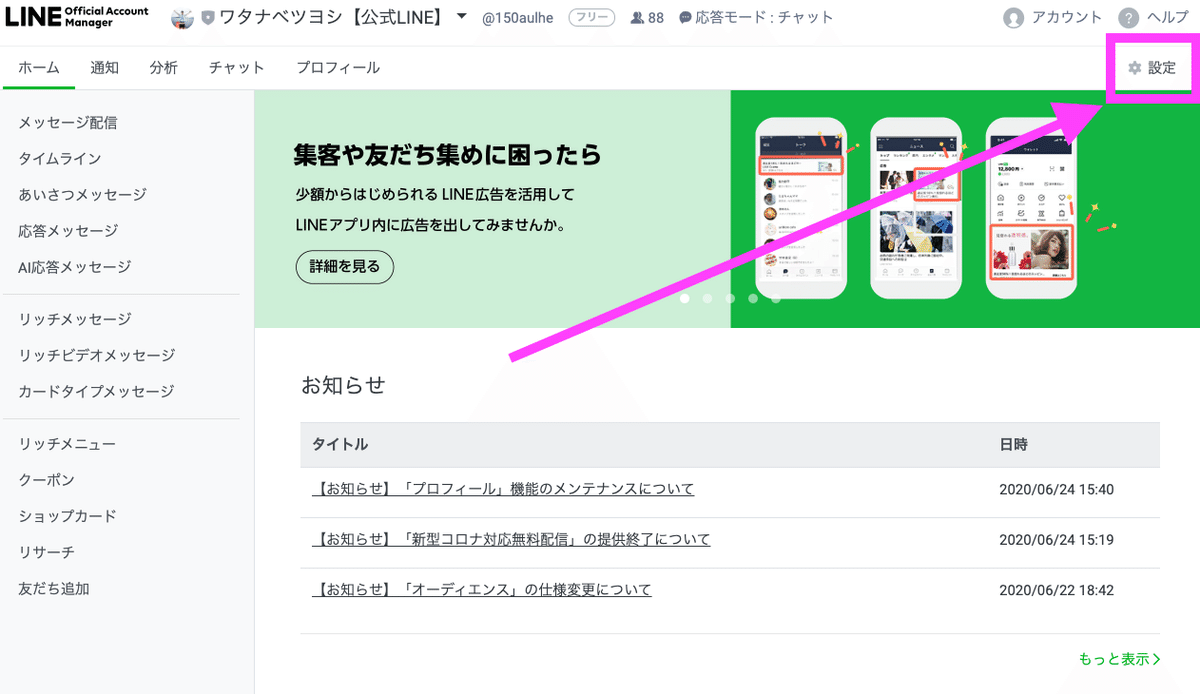1200x694 pixels.
Task: Click the お知らせ section heading
Action: point(343,385)
